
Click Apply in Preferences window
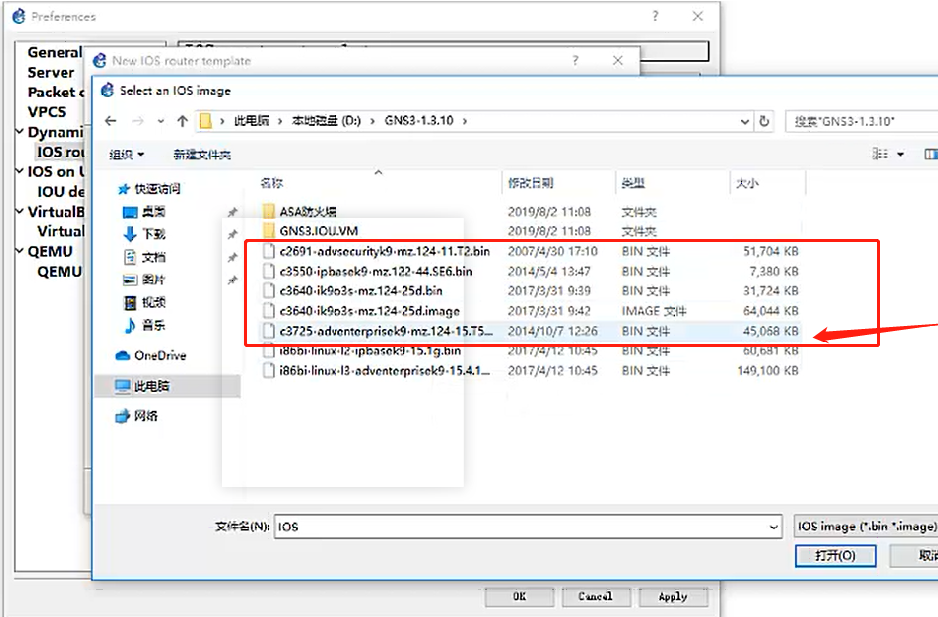[x=673, y=597]
